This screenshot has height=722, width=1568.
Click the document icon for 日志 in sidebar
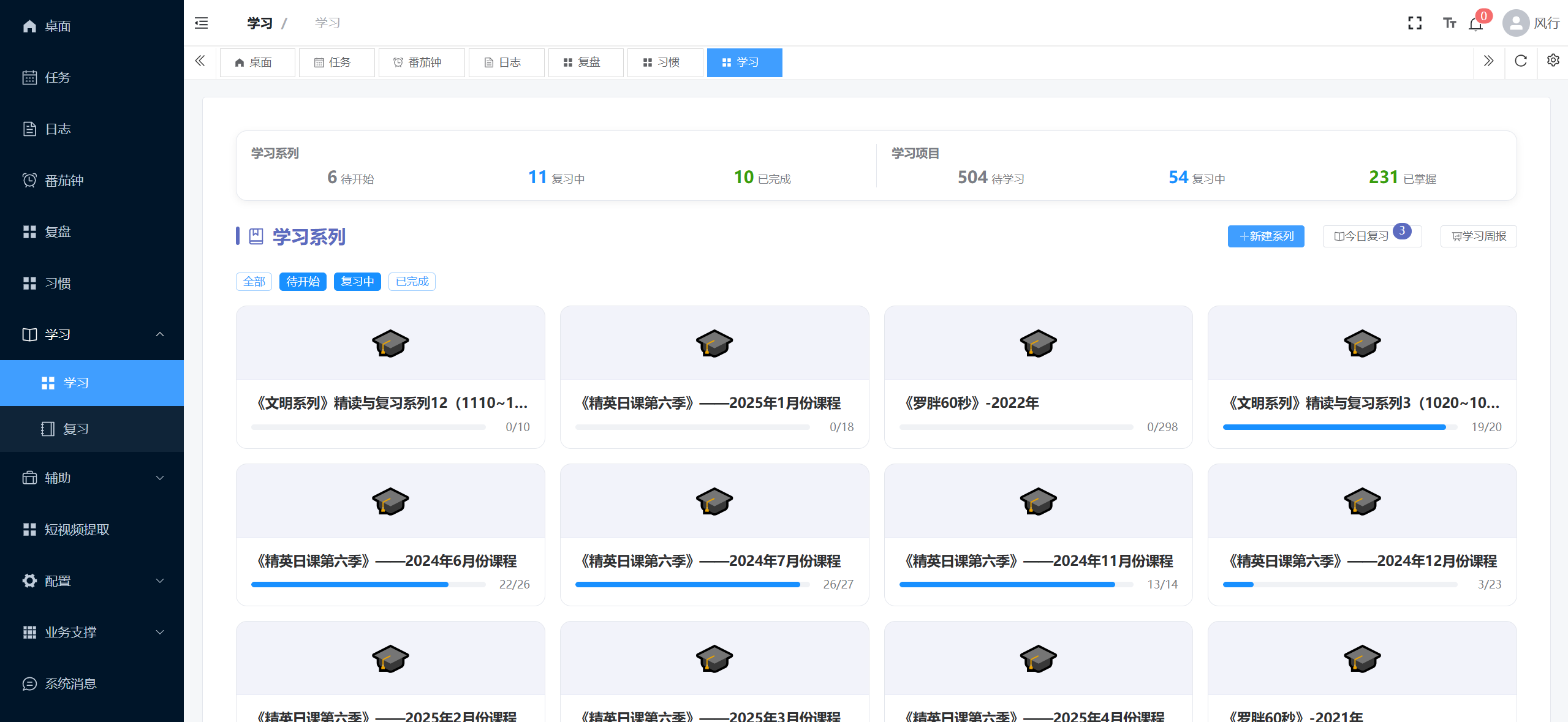29,129
